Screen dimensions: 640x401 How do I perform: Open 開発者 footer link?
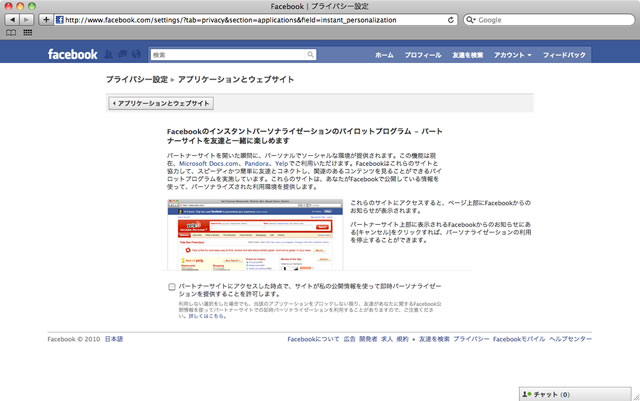point(368,339)
